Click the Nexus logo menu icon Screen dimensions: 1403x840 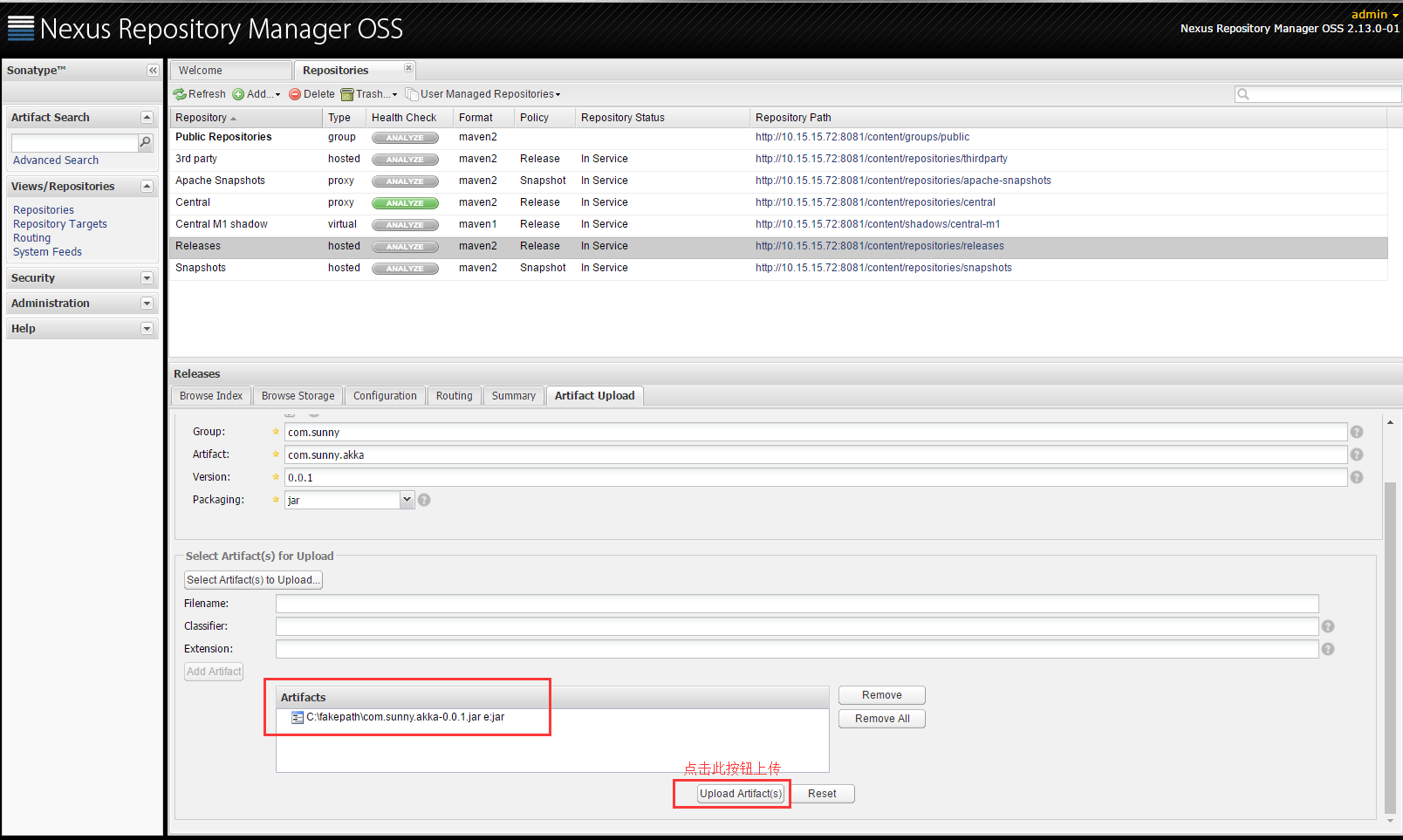tap(21, 28)
